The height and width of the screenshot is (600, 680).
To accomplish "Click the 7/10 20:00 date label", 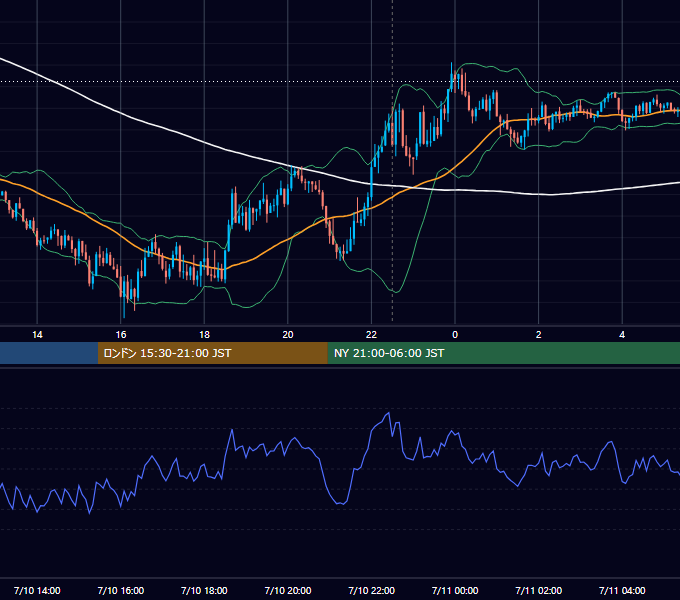I will (x=288, y=590).
